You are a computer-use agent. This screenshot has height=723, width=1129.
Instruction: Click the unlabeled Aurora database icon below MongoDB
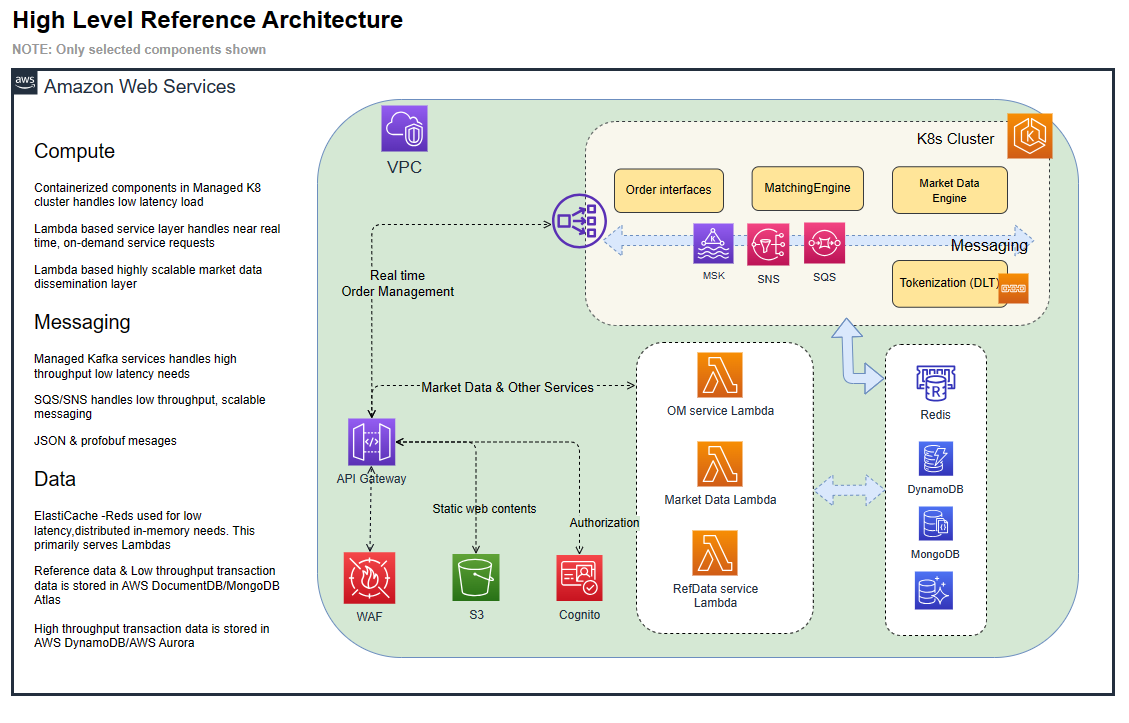[934, 590]
